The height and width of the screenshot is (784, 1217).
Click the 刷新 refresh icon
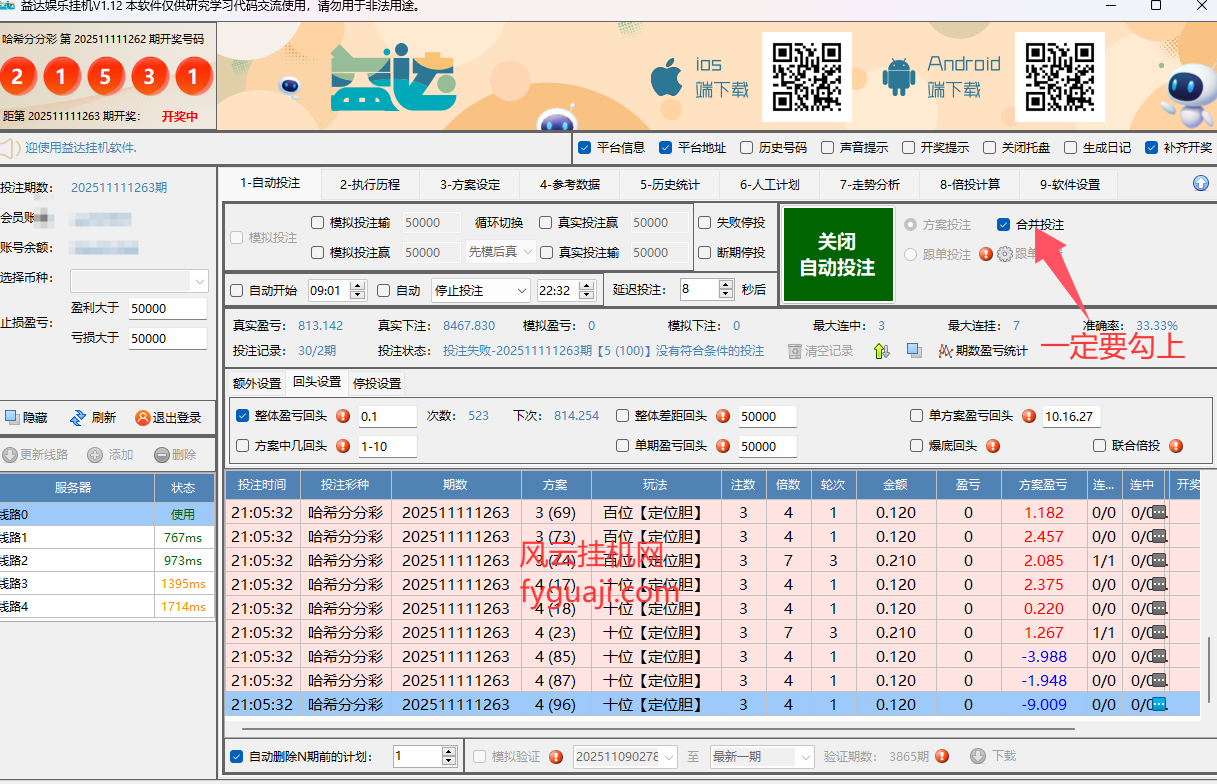point(78,418)
